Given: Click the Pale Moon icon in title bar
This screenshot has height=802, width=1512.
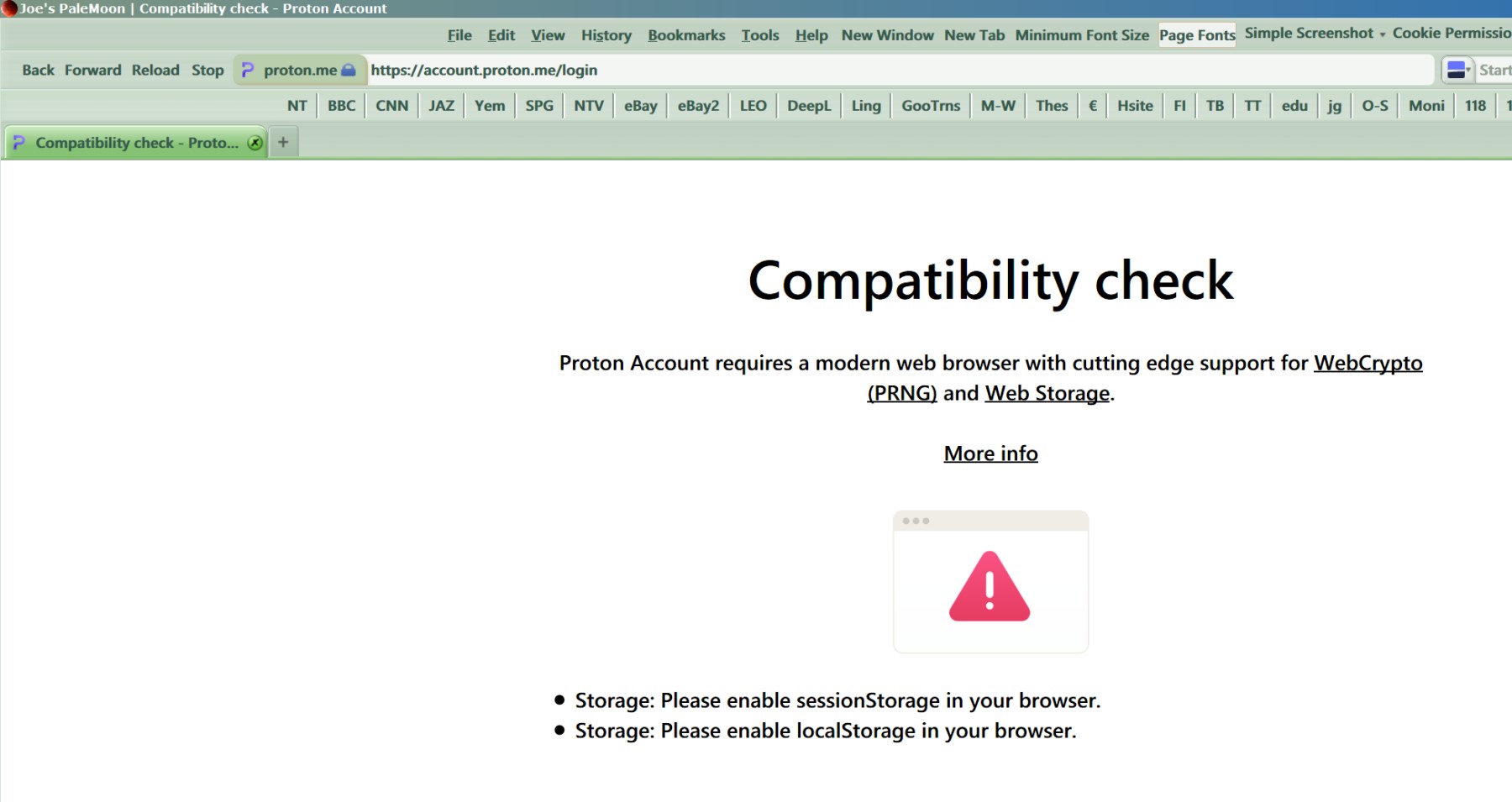Looking at the screenshot, I should pos(9,8).
